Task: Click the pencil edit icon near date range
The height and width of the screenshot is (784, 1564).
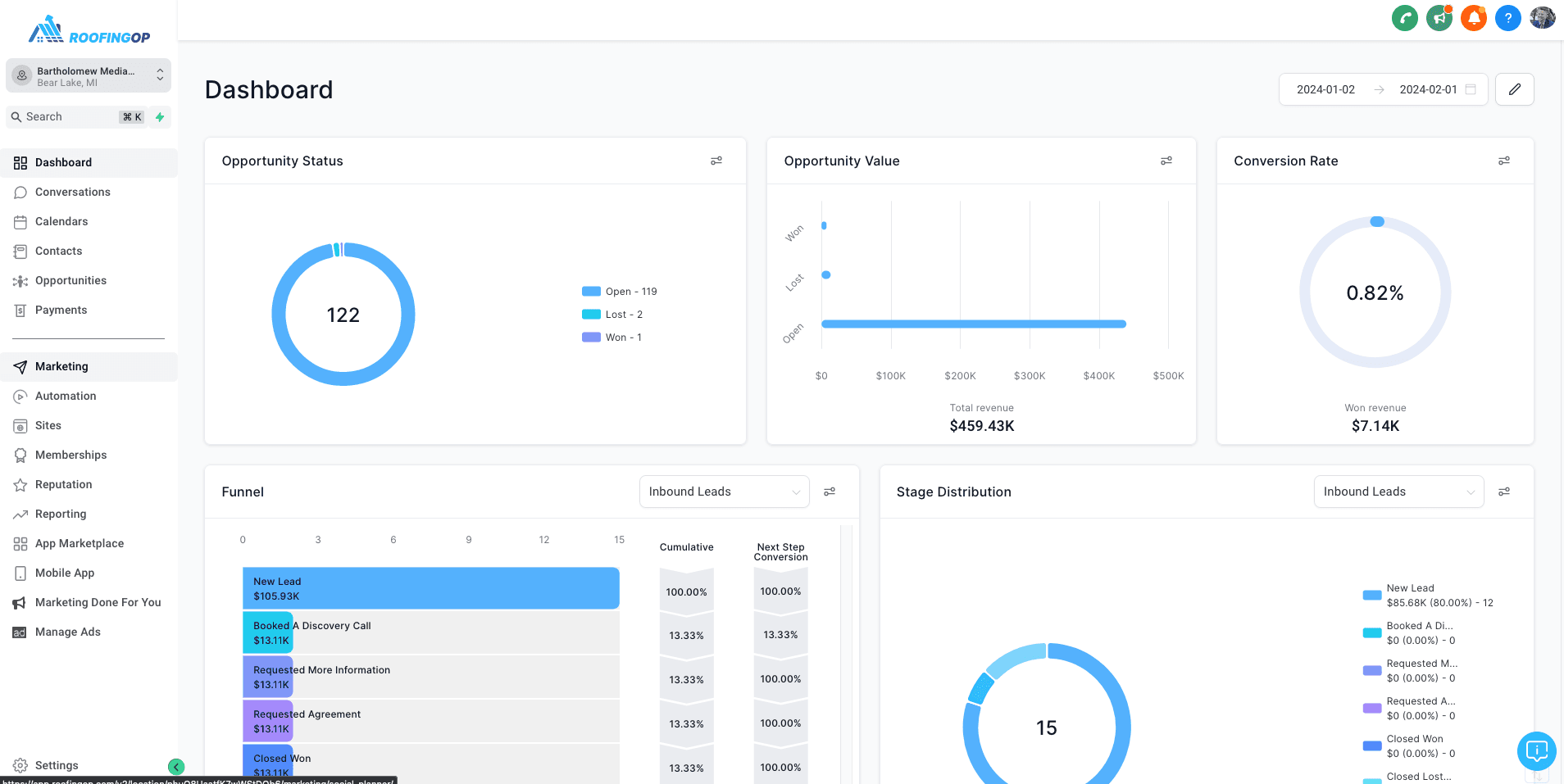Action: [x=1515, y=89]
